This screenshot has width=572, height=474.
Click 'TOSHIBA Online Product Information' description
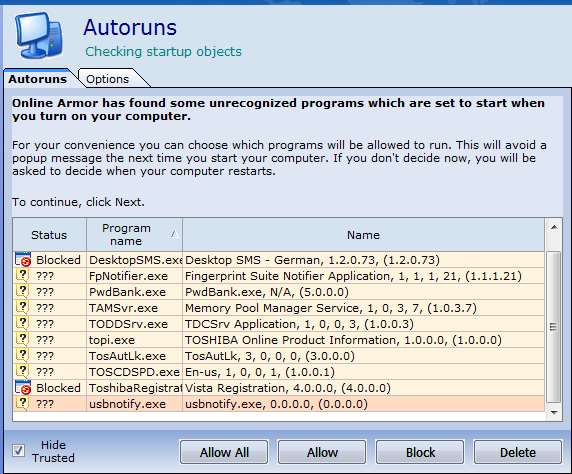click(x=343, y=340)
